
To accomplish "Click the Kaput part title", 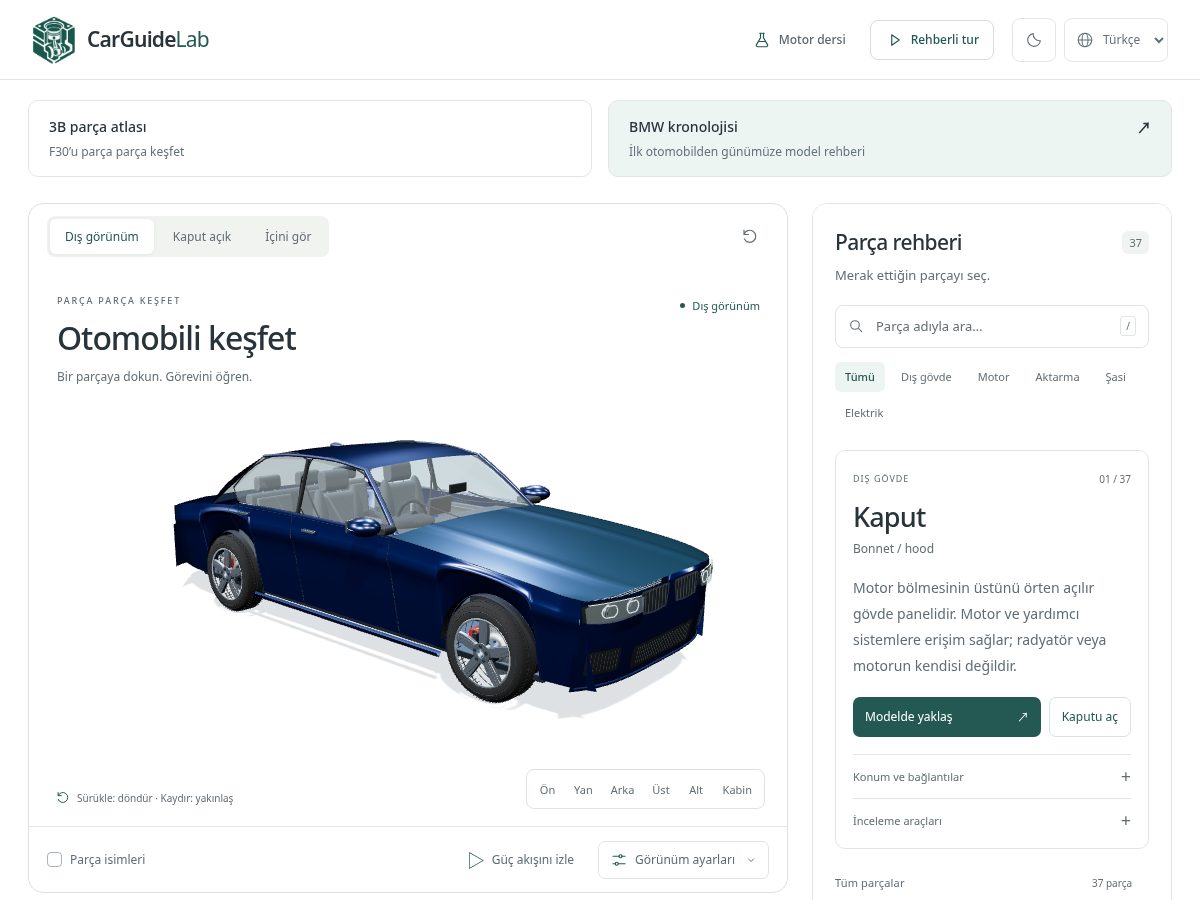I will [889, 517].
